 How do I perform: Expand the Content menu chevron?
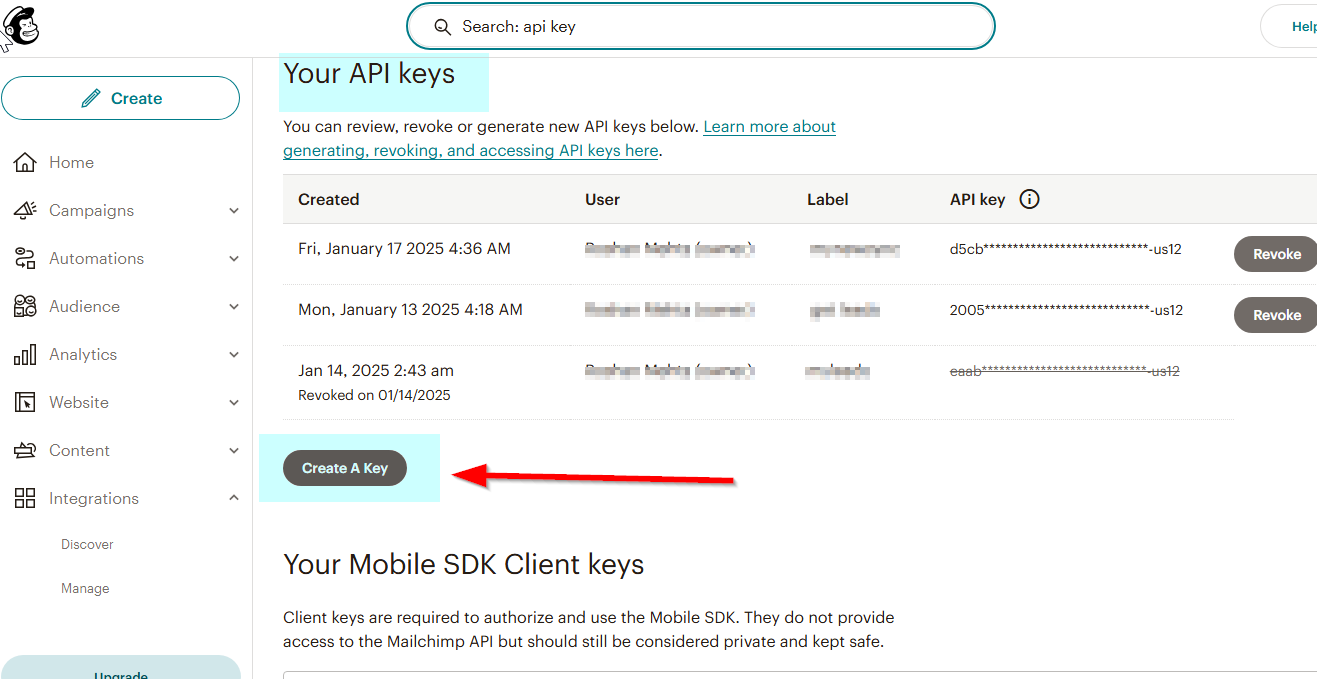click(234, 451)
